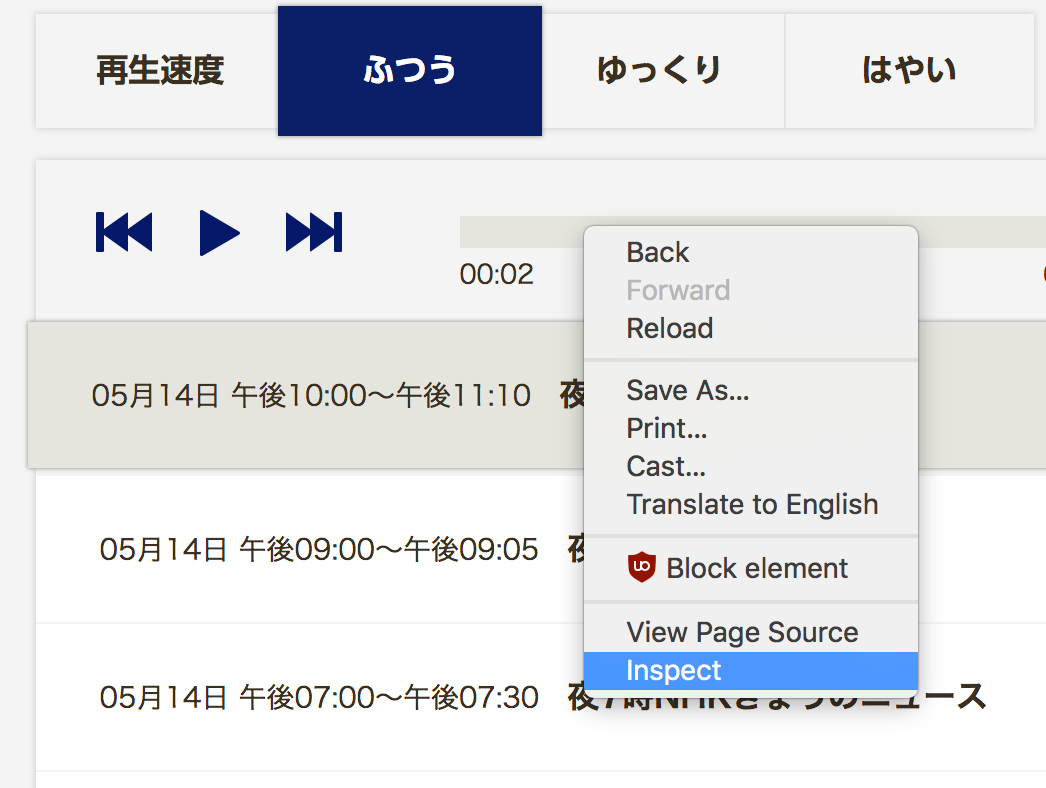Skip to the previous track
Image resolution: width=1046 pixels, height=788 pixels.
coord(124,232)
